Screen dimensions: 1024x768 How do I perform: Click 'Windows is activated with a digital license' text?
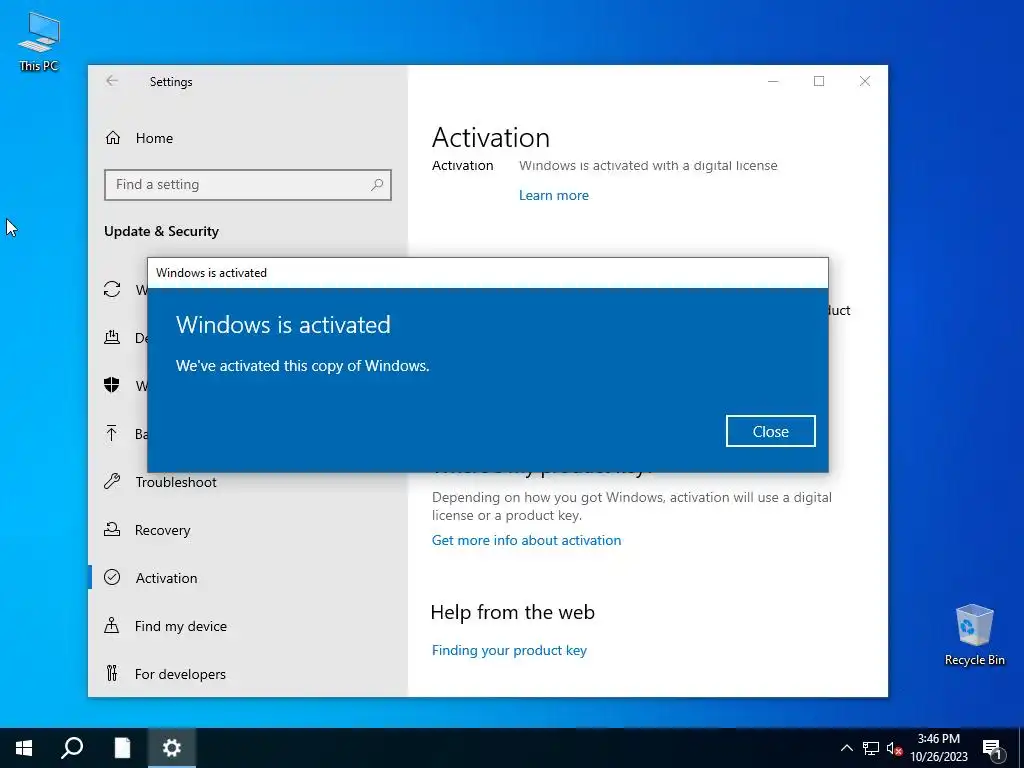648,165
